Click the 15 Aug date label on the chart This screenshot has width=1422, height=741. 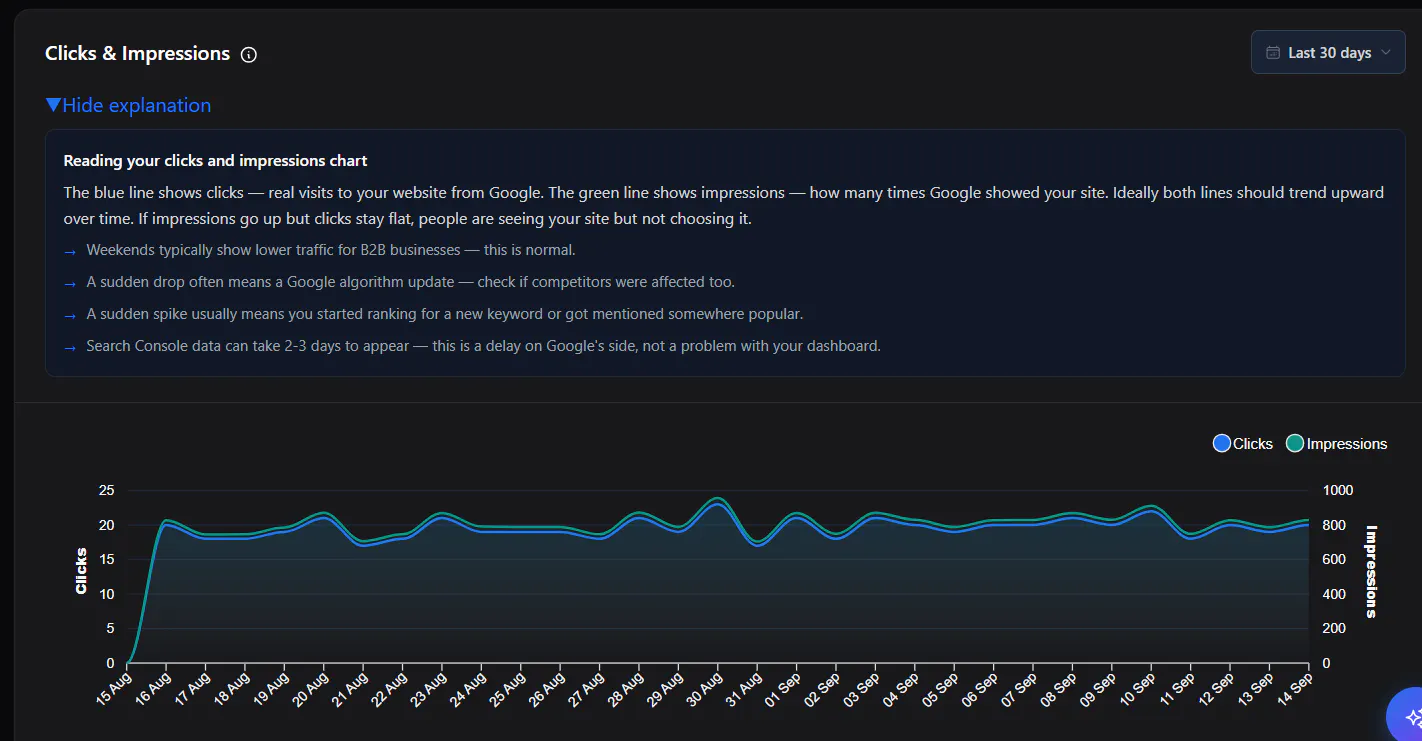point(114,688)
